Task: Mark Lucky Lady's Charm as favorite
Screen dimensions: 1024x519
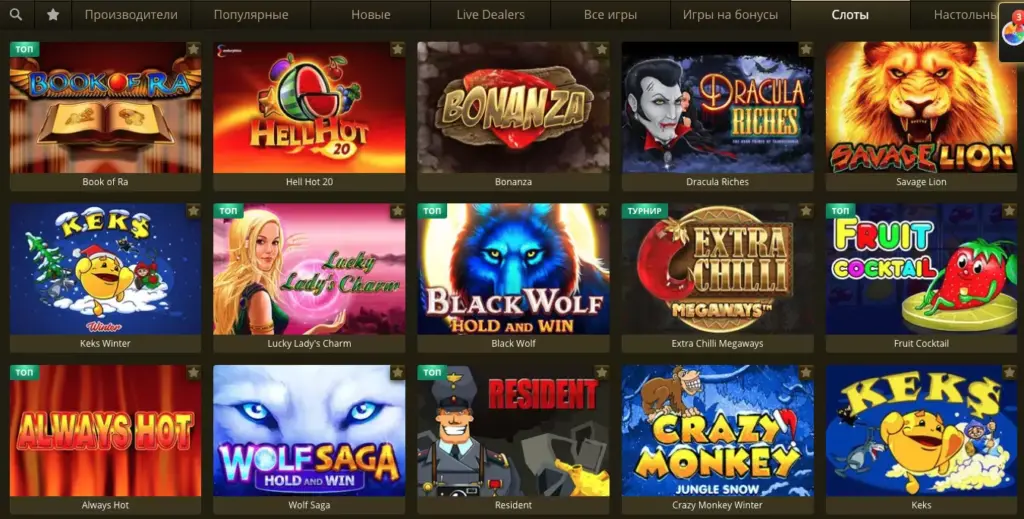Action: click(397, 211)
